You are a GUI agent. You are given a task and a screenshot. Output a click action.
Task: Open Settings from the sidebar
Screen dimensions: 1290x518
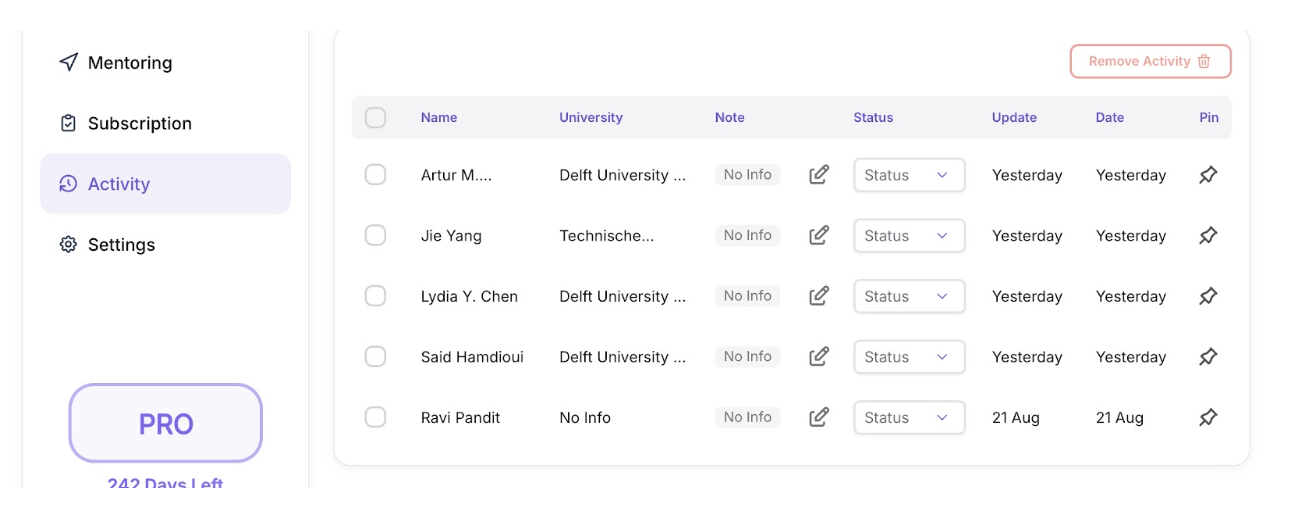click(x=121, y=245)
